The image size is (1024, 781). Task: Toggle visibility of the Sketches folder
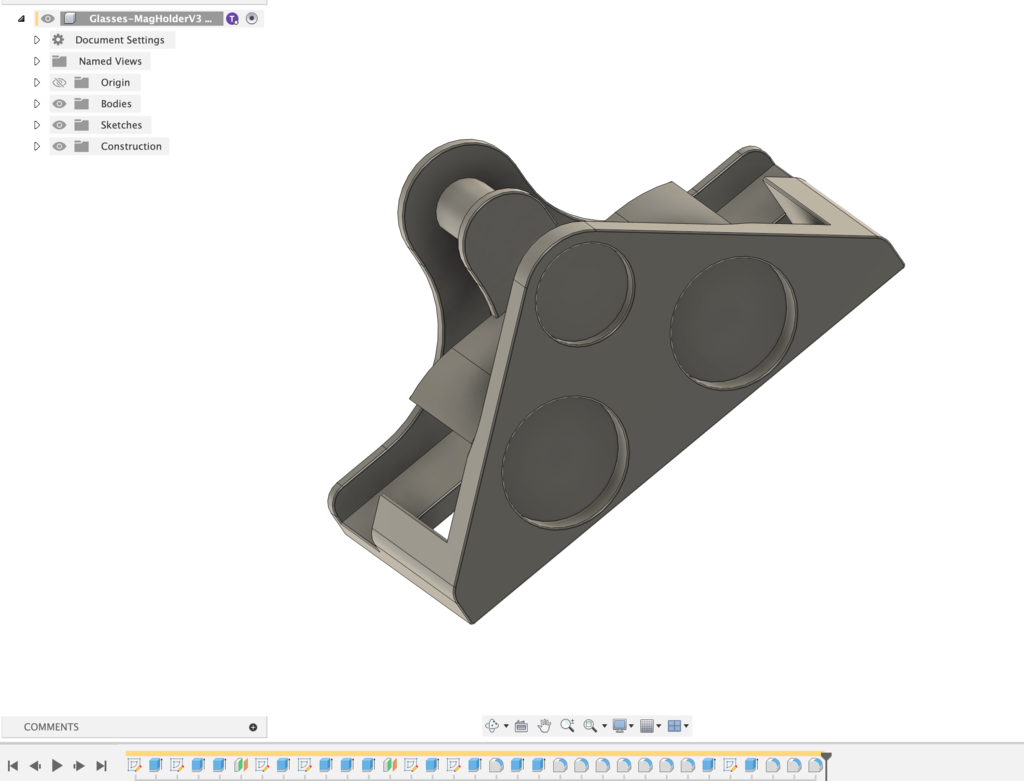point(59,125)
